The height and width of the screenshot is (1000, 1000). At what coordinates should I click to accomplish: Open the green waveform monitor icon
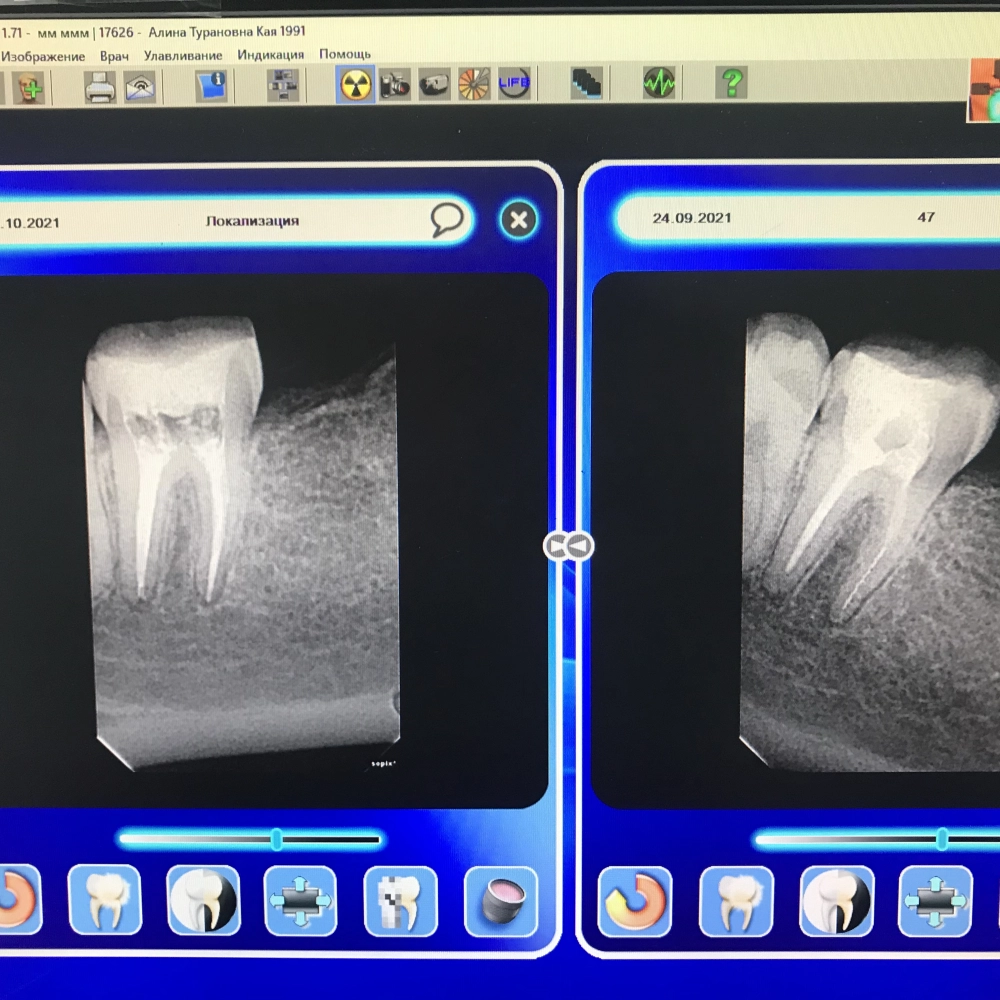(x=659, y=83)
